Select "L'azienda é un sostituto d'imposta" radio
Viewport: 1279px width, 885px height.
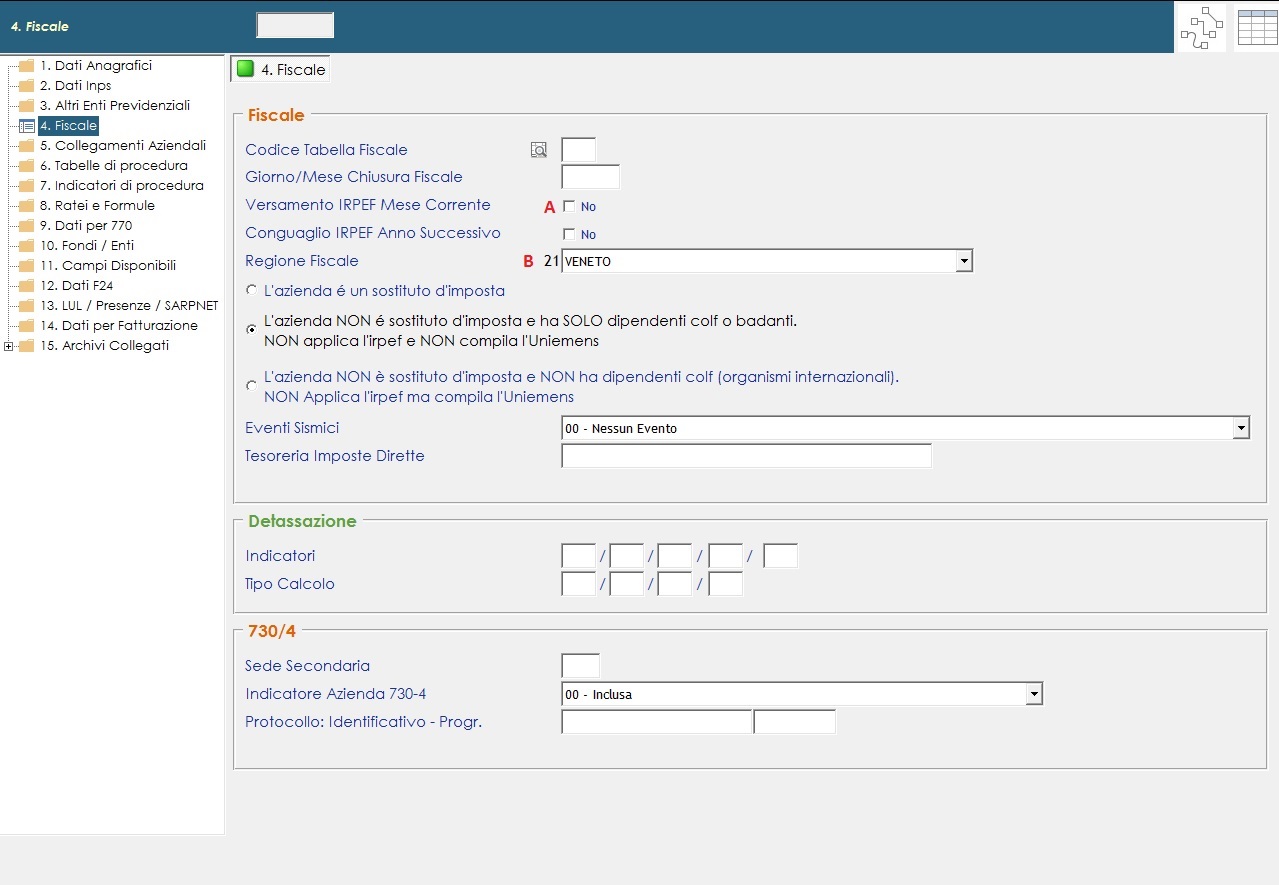pyautogui.click(x=251, y=290)
